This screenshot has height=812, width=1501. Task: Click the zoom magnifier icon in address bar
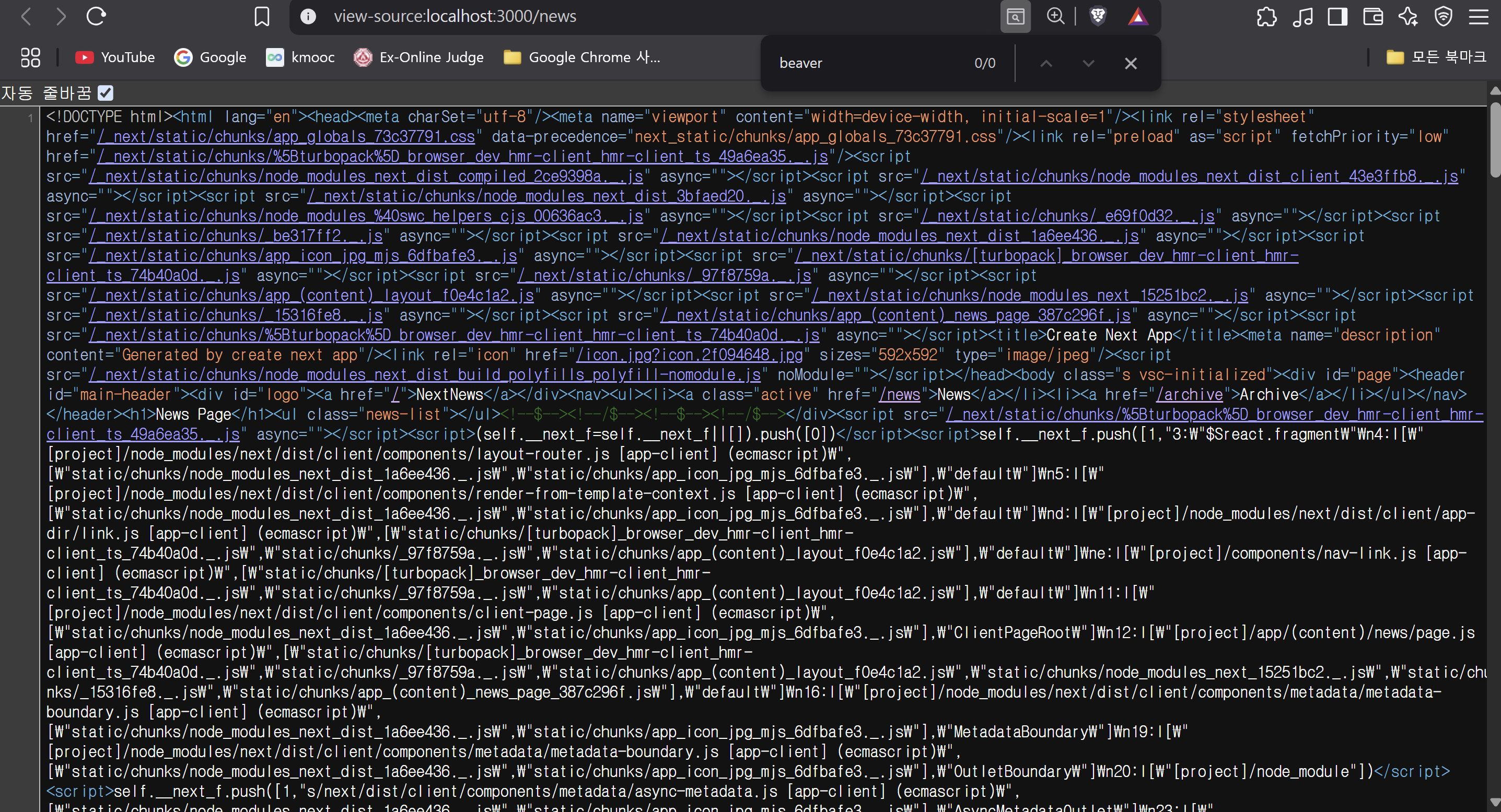1055,16
